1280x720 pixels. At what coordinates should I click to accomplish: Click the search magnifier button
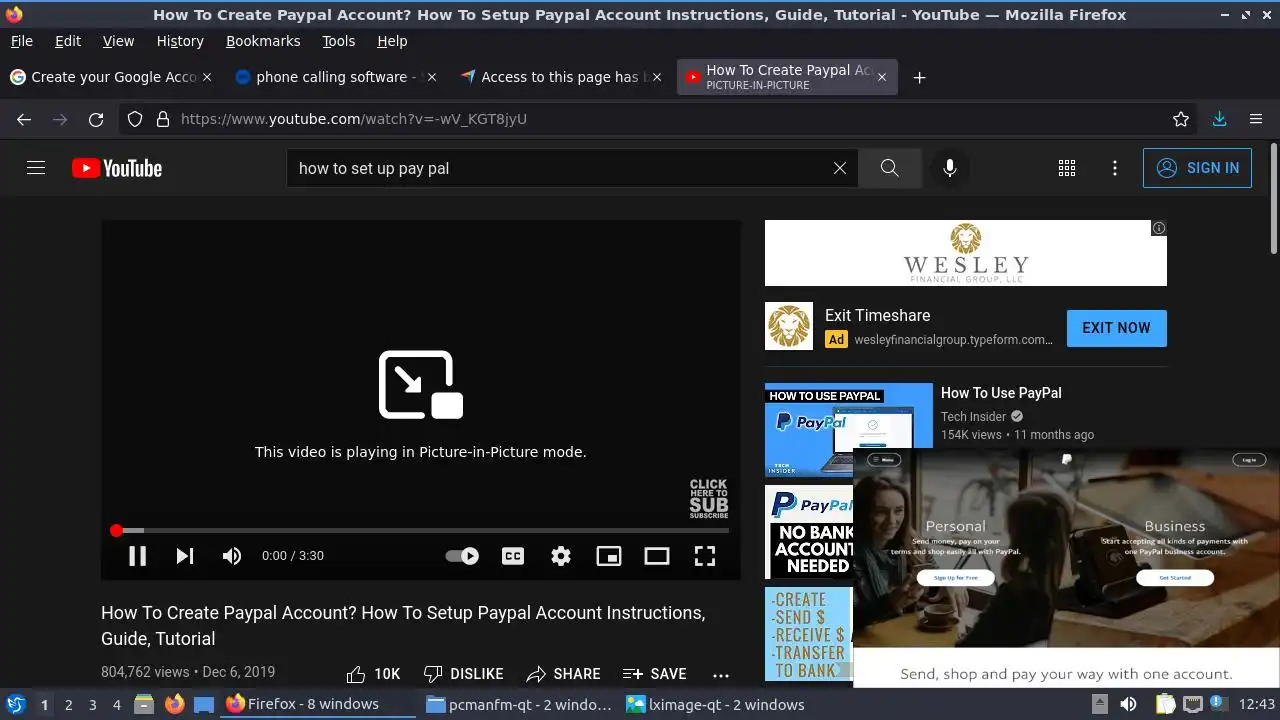890,168
